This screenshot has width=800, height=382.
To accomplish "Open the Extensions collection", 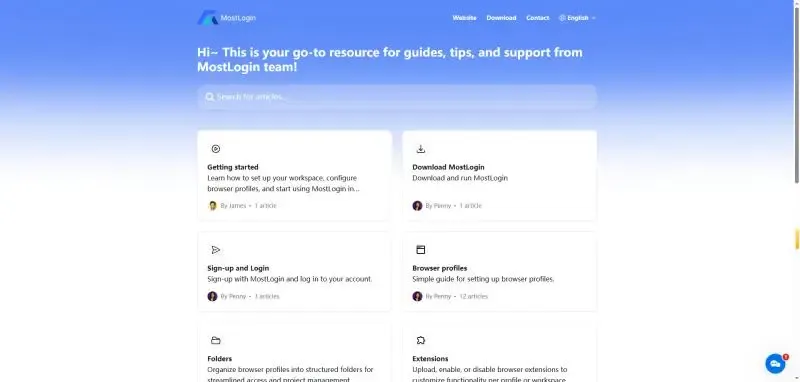I will click(499, 352).
